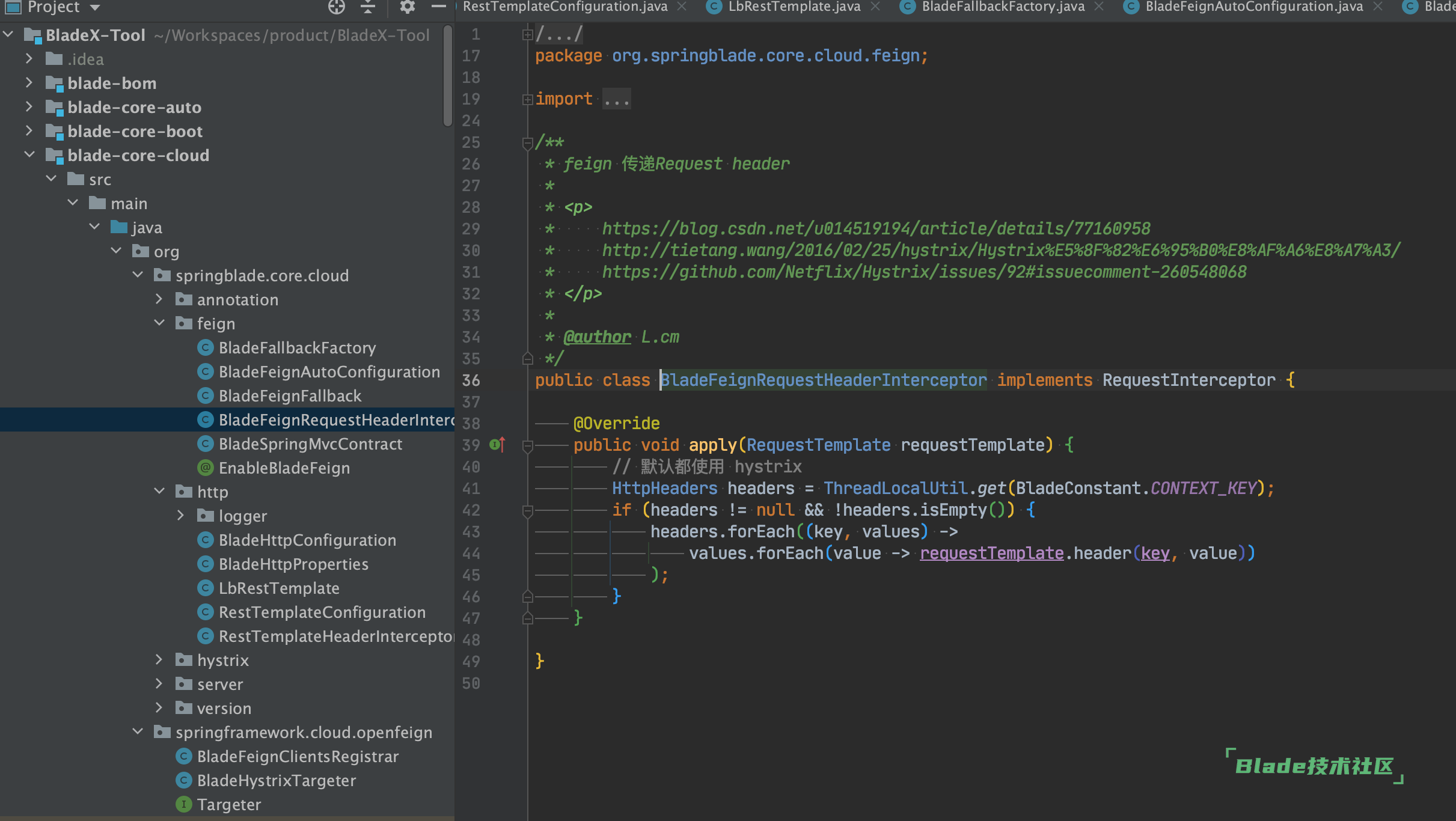The height and width of the screenshot is (821, 1456).
Task: Select EnableBladeFeign annotation file
Action: coord(284,468)
